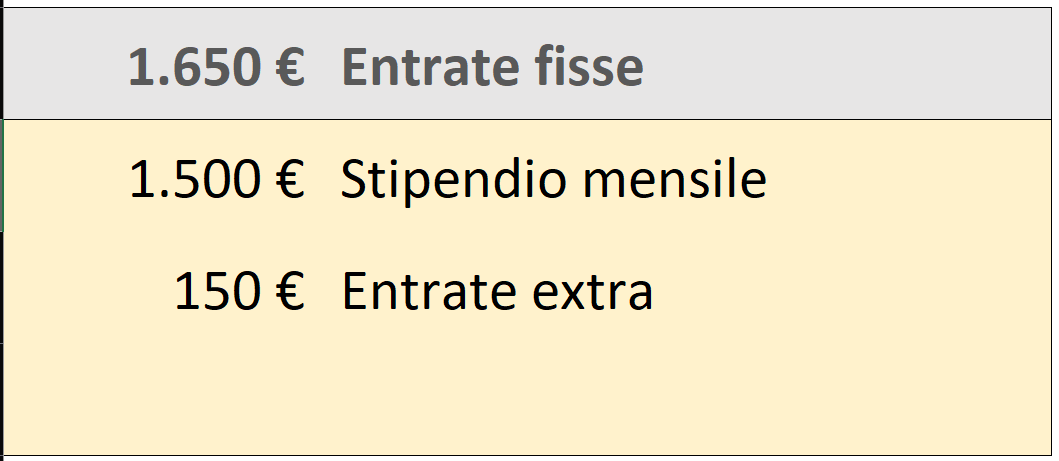The width and height of the screenshot is (1059, 461).
Task: Select the 150 € amount cell
Action: pyautogui.click(x=238, y=291)
